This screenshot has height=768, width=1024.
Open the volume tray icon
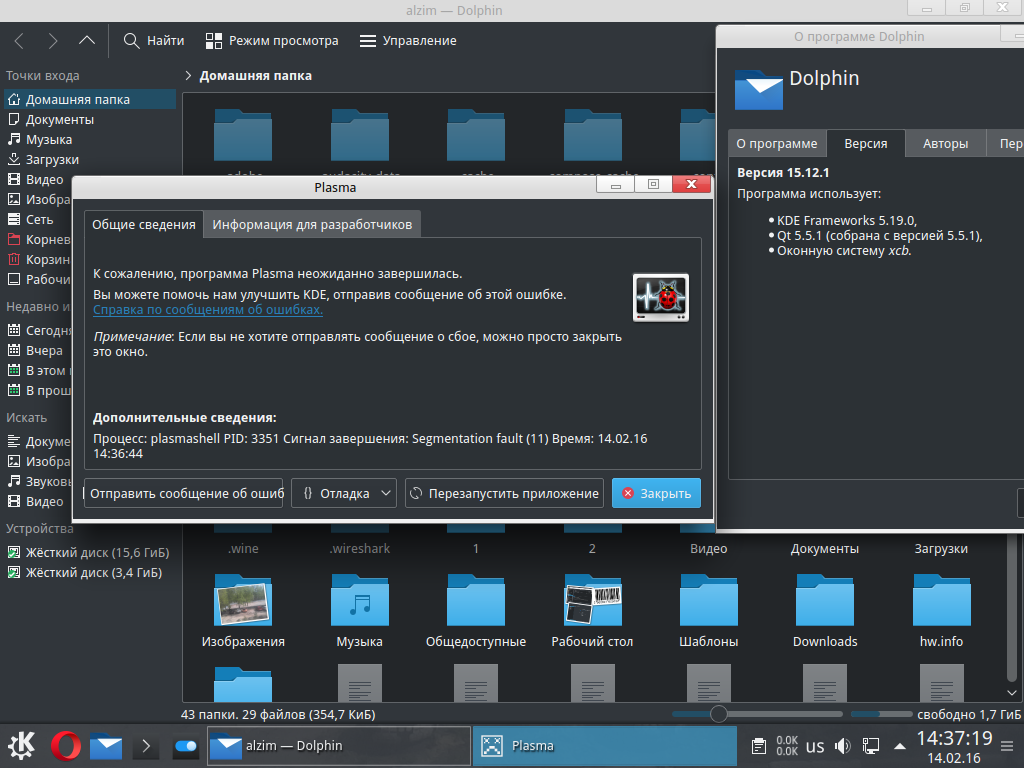842,746
